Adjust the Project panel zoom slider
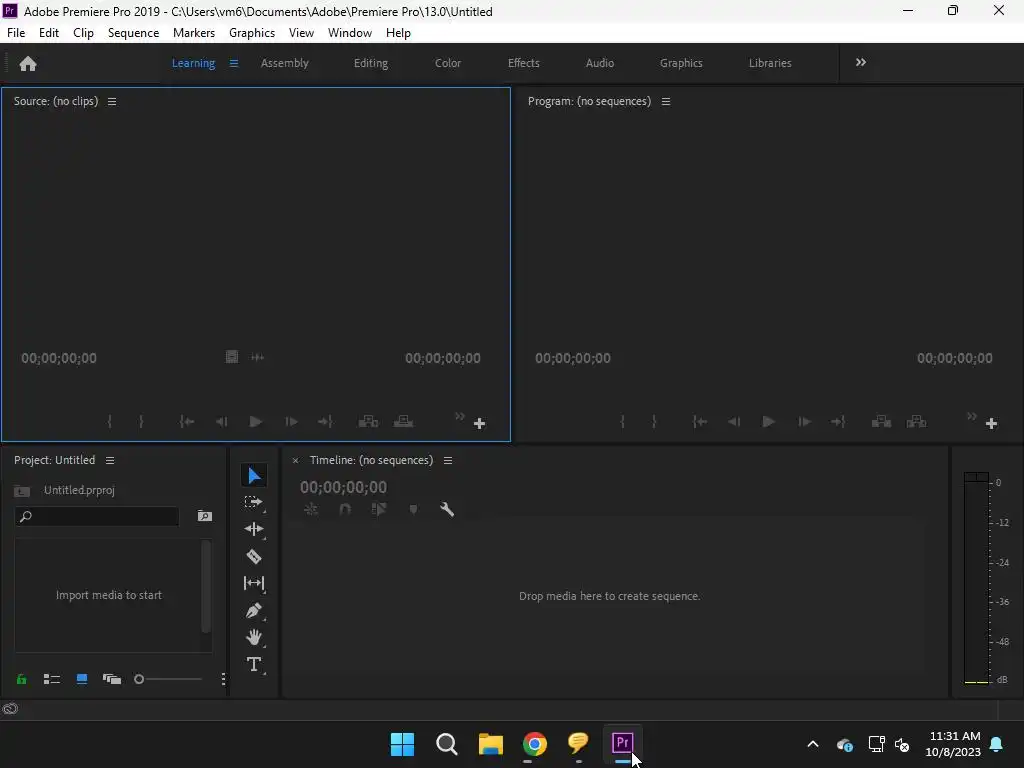1024x768 pixels. pyautogui.click(x=168, y=679)
